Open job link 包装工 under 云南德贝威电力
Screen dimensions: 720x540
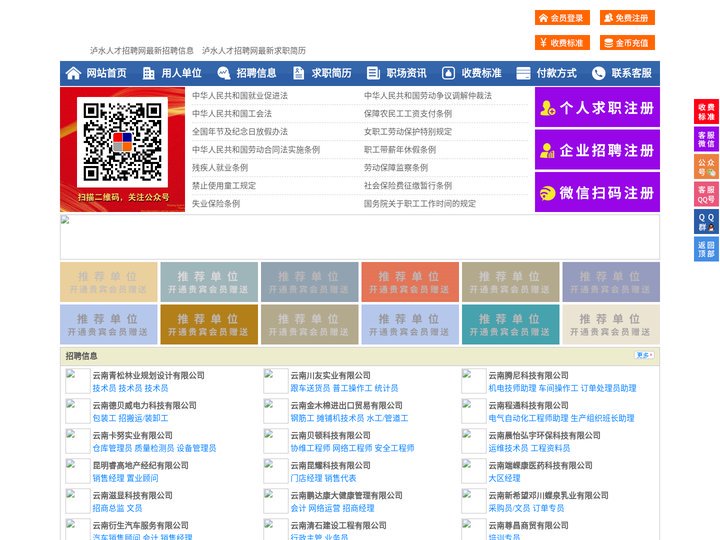coord(104,418)
